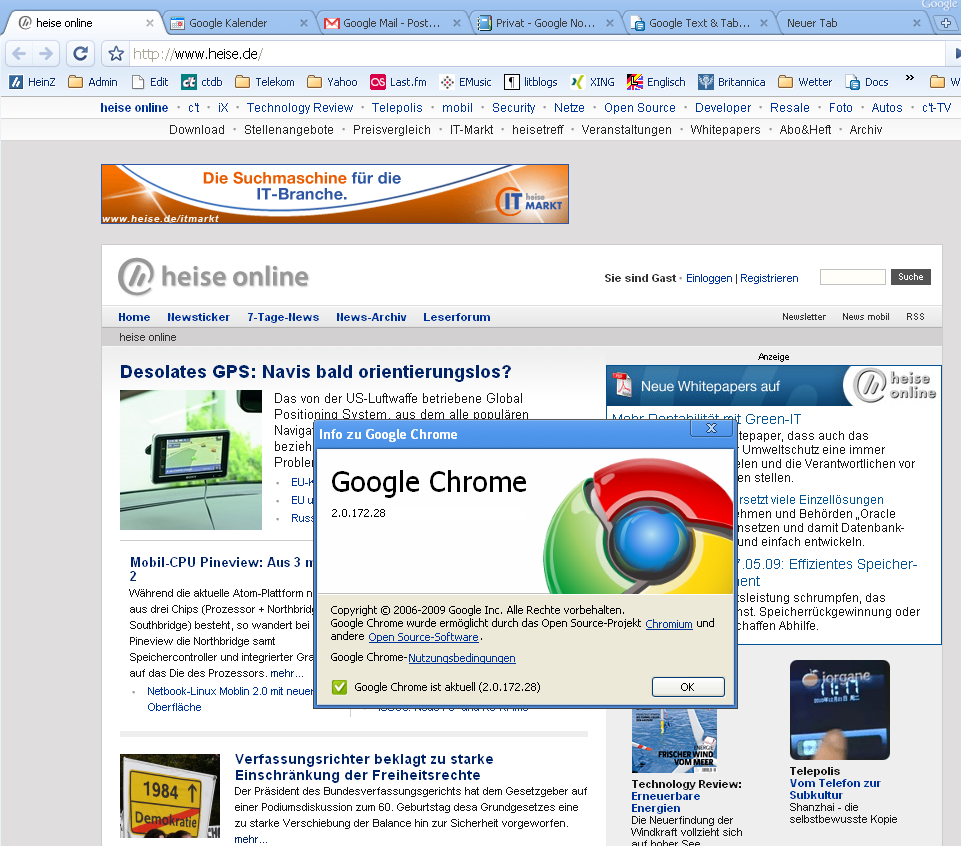This screenshot has height=846, width=961.
Task: Open the Einloggen link
Action: click(x=708, y=278)
